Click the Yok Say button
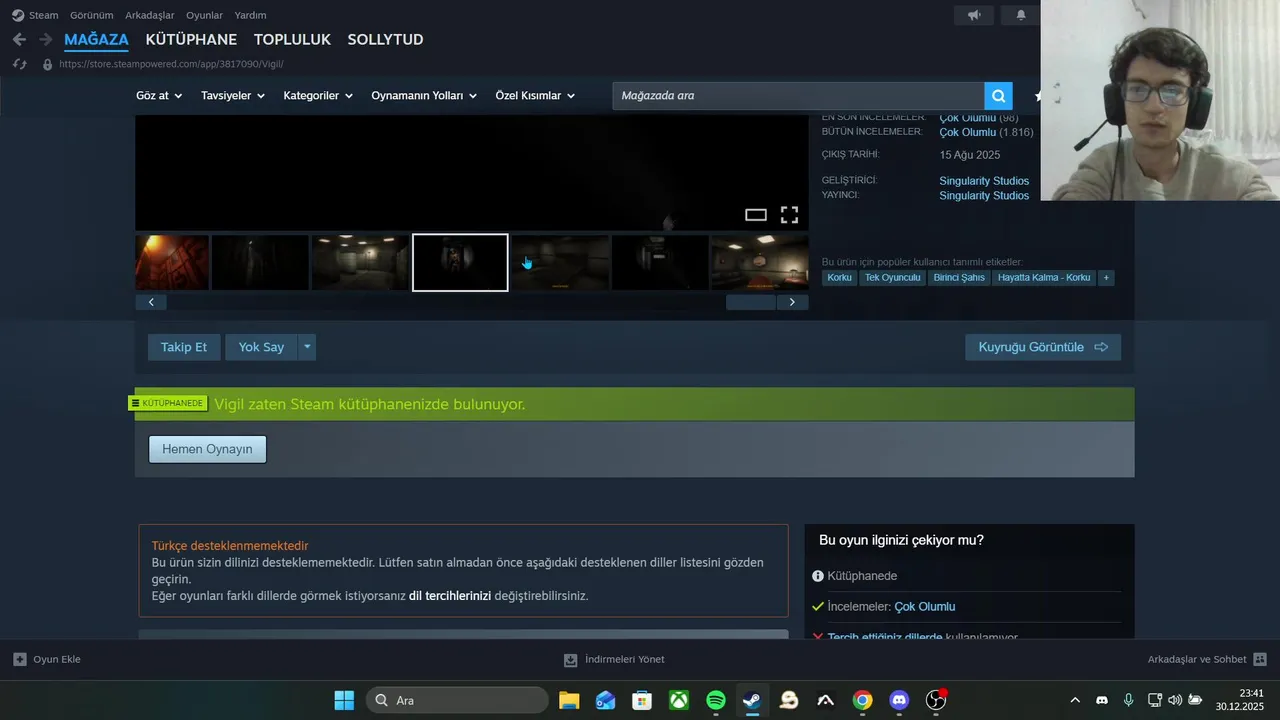The width and height of the screenshot is (1280, 720). [261, 347]
